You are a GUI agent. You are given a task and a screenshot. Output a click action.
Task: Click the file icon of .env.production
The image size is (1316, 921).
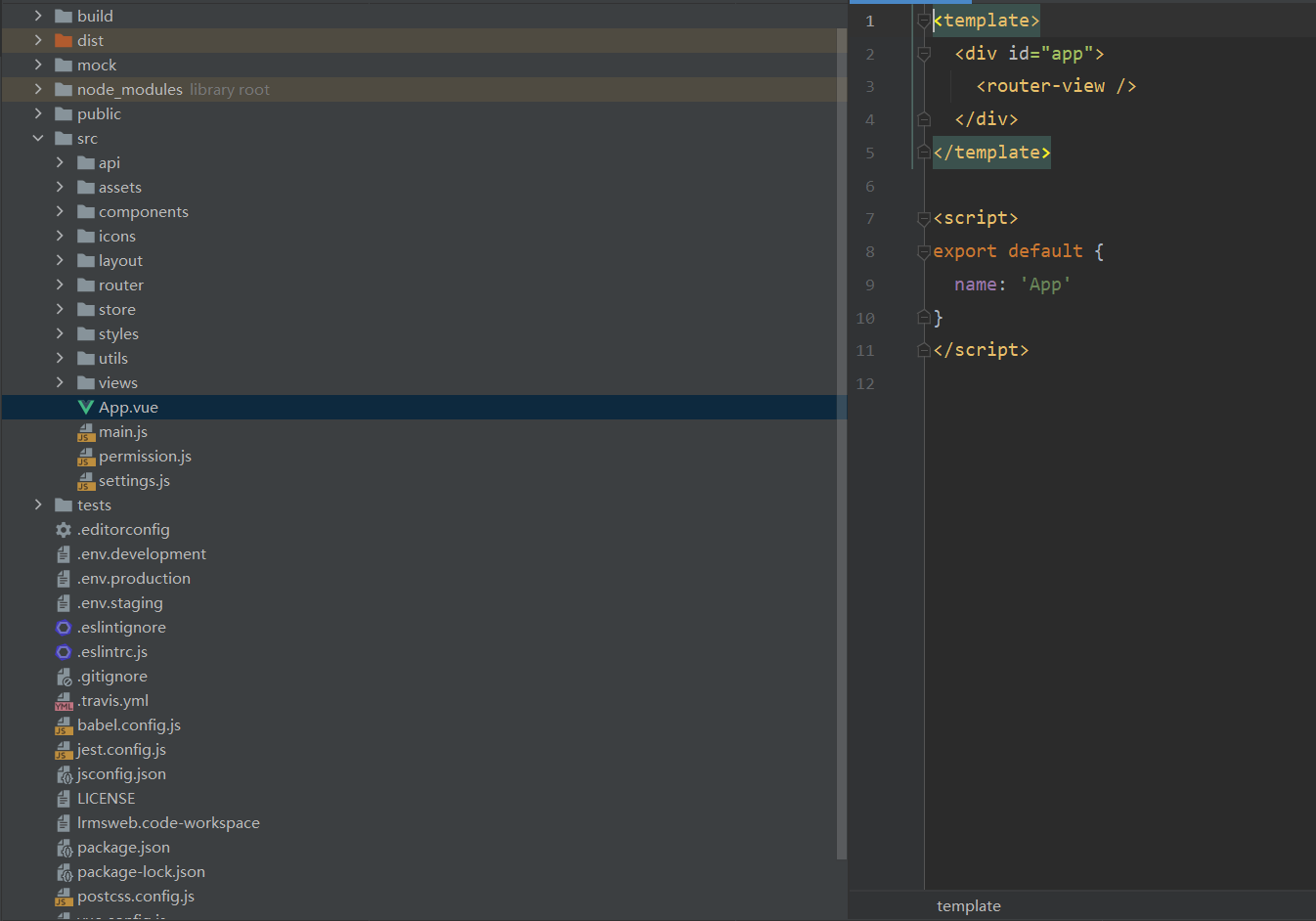pos(64,579)
